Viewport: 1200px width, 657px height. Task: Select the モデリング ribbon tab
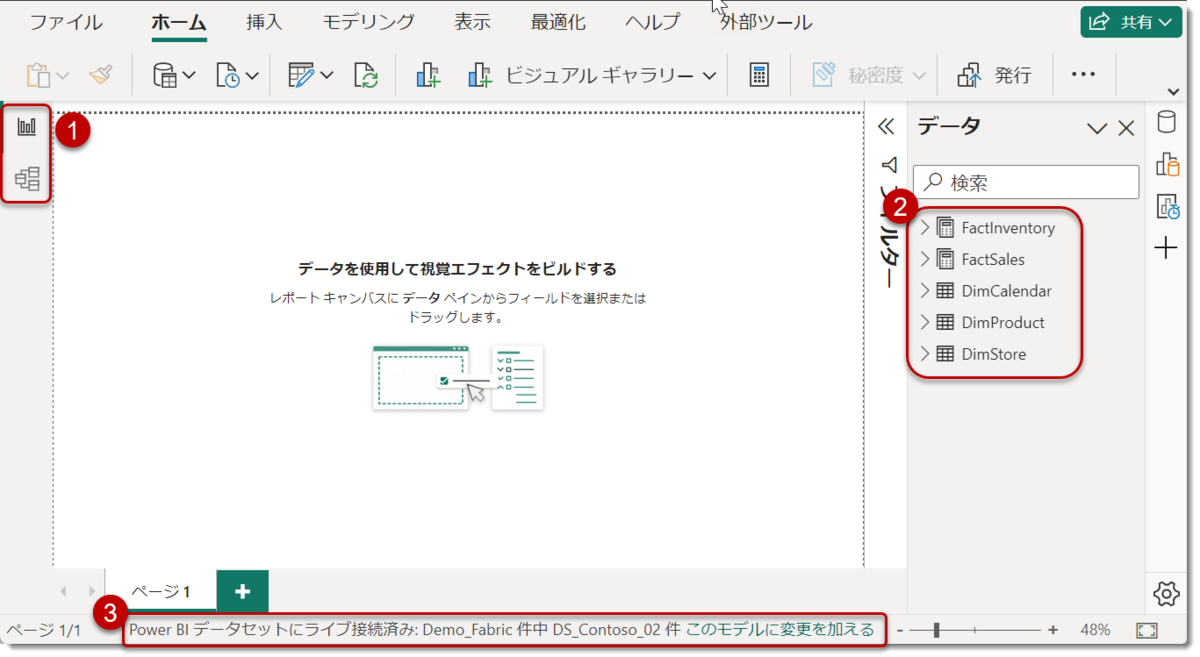(369, 22)
